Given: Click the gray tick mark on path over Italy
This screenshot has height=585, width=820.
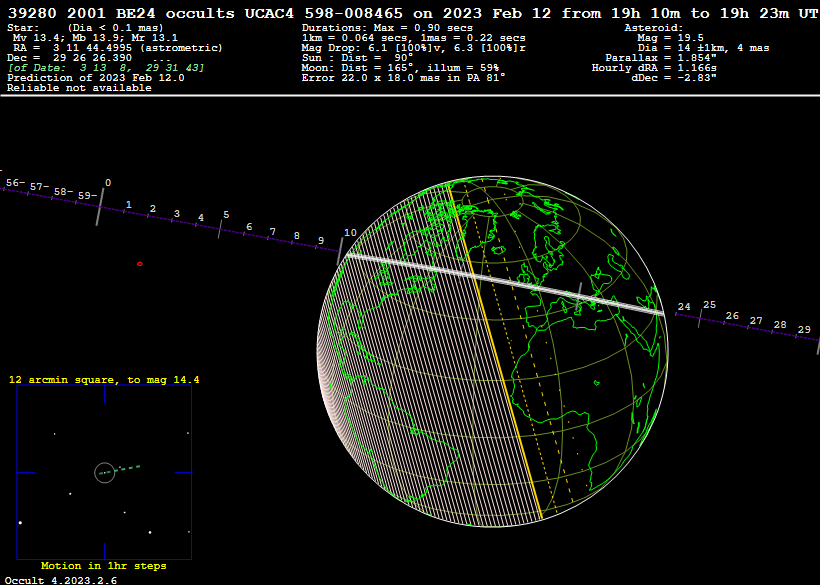Looking at the screenshot, I should tap(578, 297).
